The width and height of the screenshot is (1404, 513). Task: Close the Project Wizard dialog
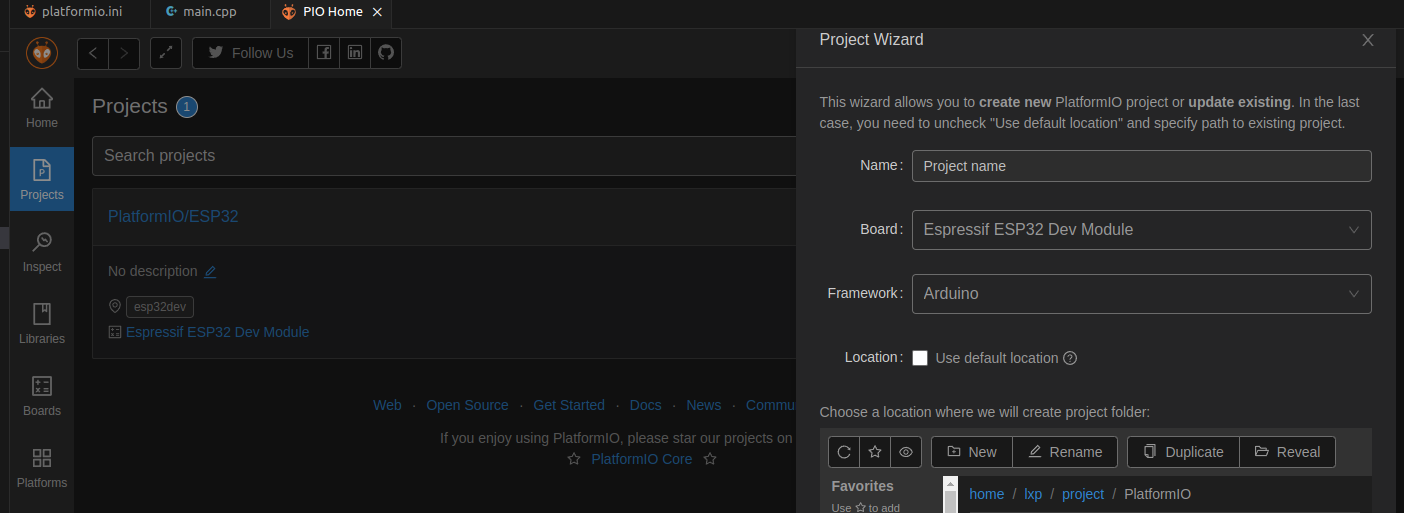click(1368, 40)
